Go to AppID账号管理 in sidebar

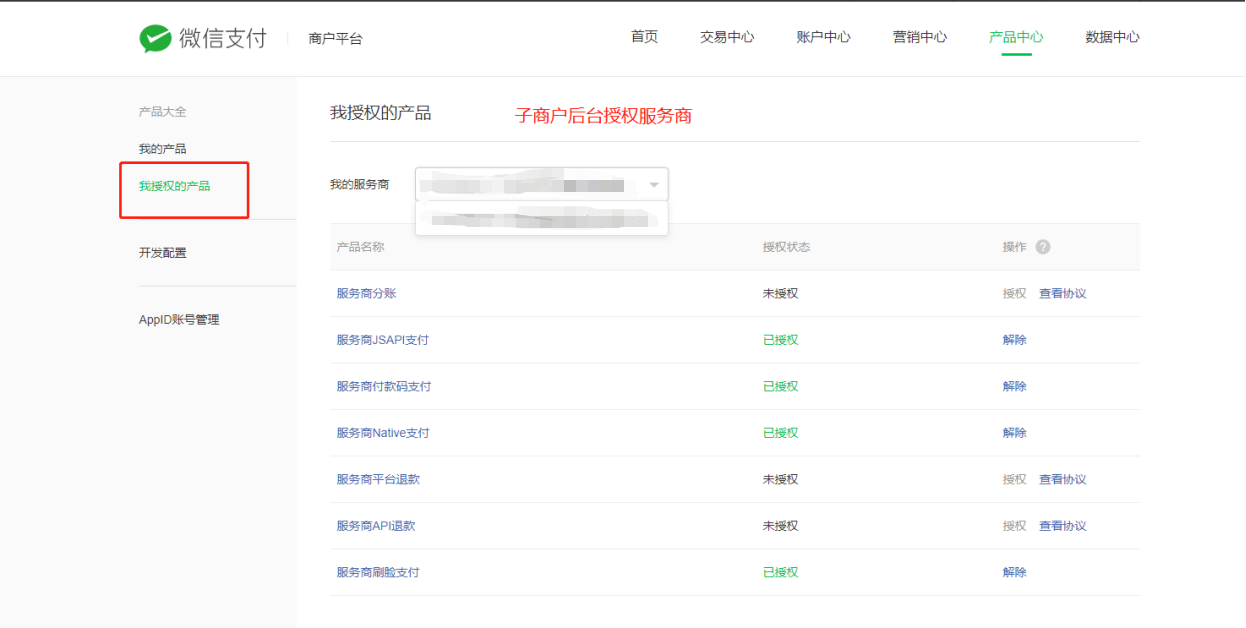178,320
